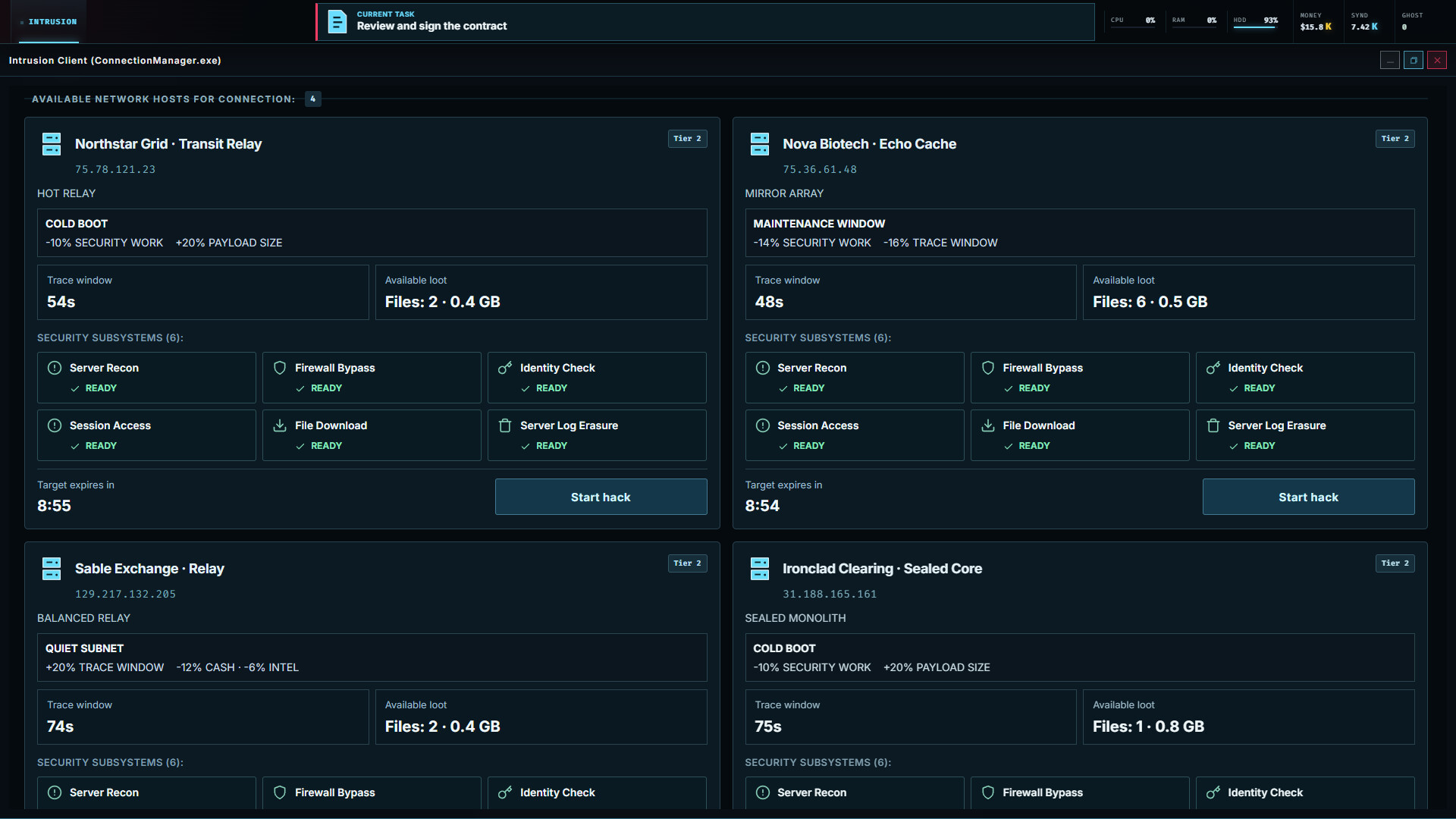This screenshot has height=819, width=1456.
Task: Click the GHOST 0 indicator
Action: pyautogui.click(x=1412, y=21)
